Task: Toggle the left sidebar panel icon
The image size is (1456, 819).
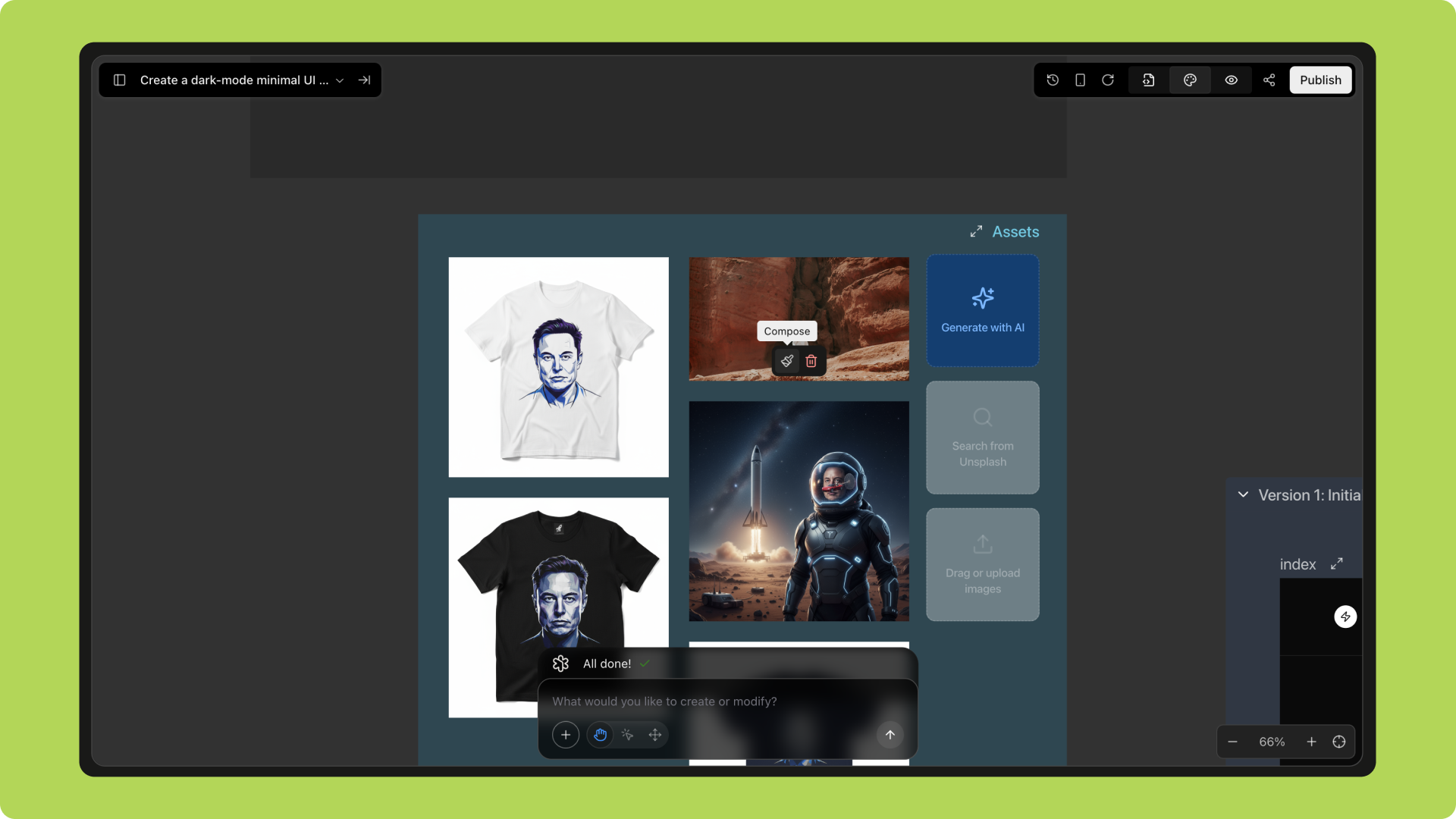Action: tap(119, 80)
